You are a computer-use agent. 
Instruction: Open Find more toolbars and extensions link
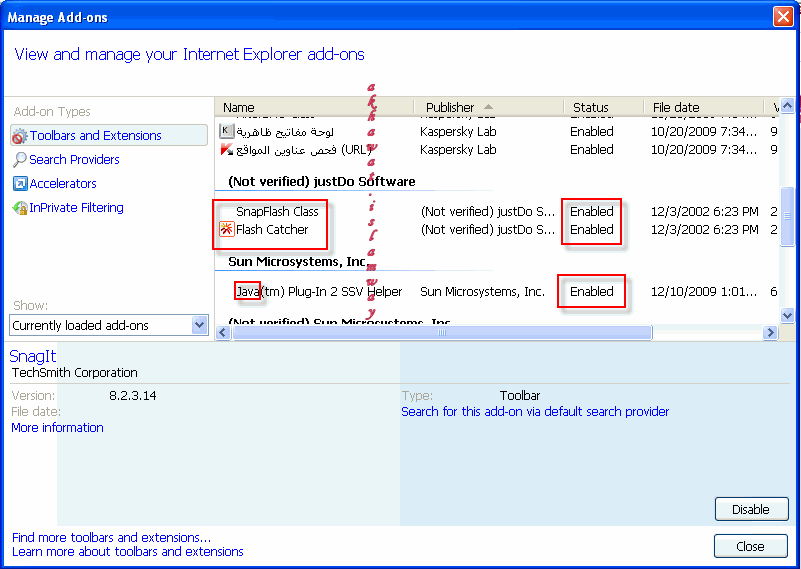point(111,537)
